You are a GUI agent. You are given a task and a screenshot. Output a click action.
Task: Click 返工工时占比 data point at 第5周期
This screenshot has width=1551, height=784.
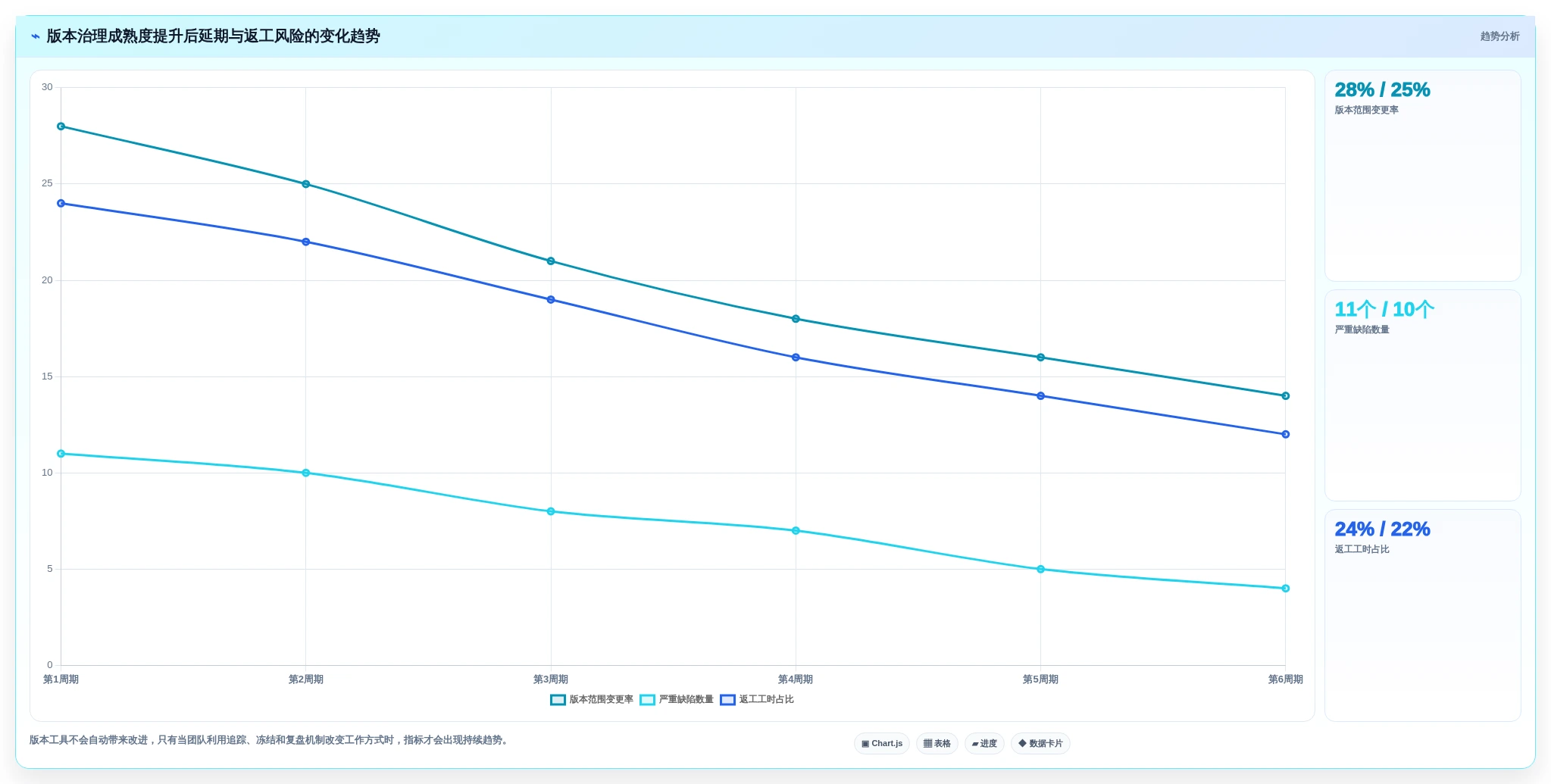tap(1040, 396)
